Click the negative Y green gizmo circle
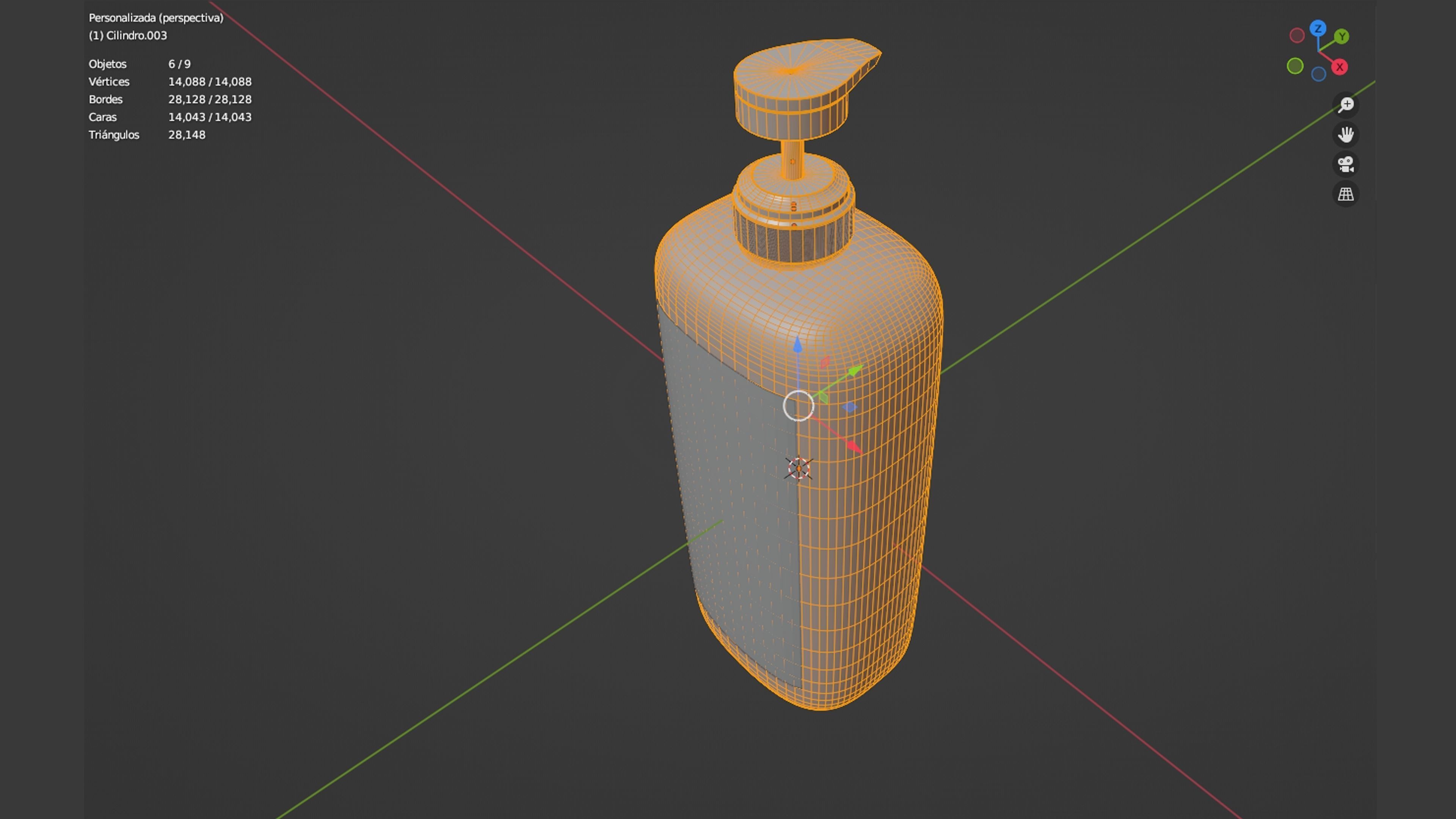Viewport: 1456px width, 819px height. [1295, 66]
